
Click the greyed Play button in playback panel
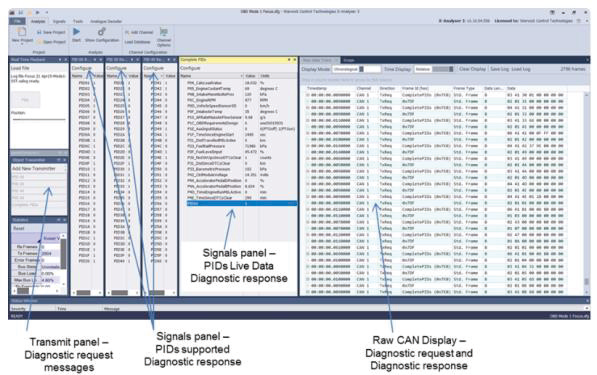25,99
